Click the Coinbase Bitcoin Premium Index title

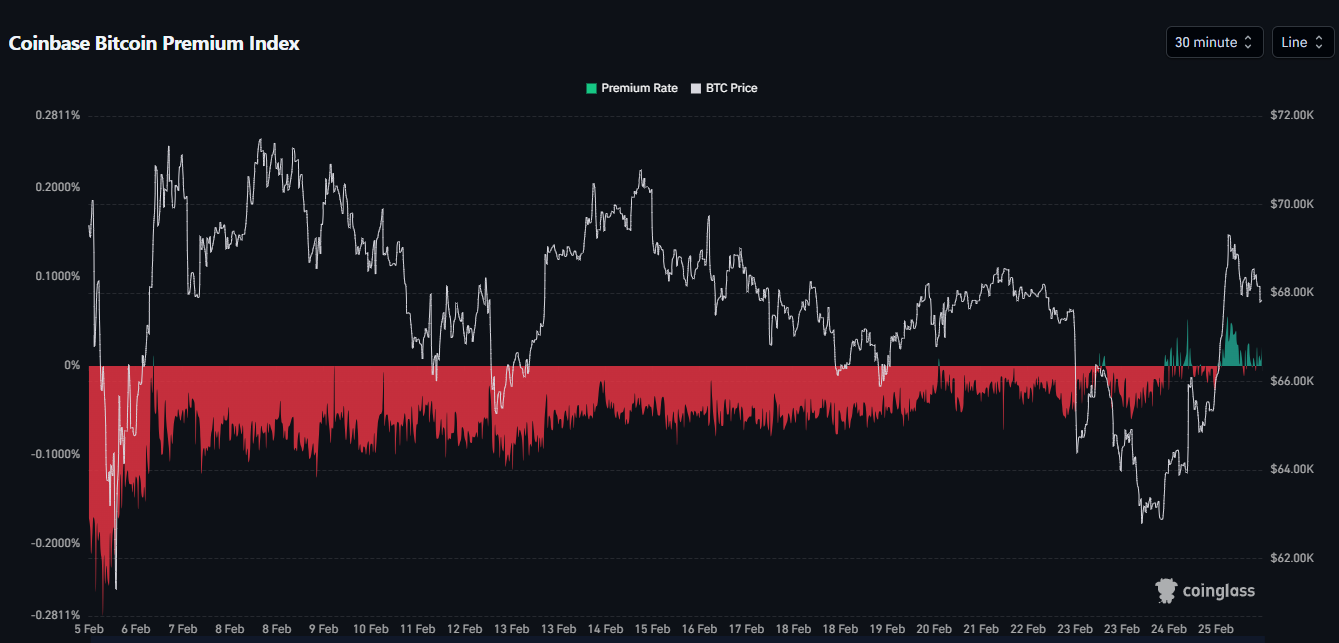[154, 43]
